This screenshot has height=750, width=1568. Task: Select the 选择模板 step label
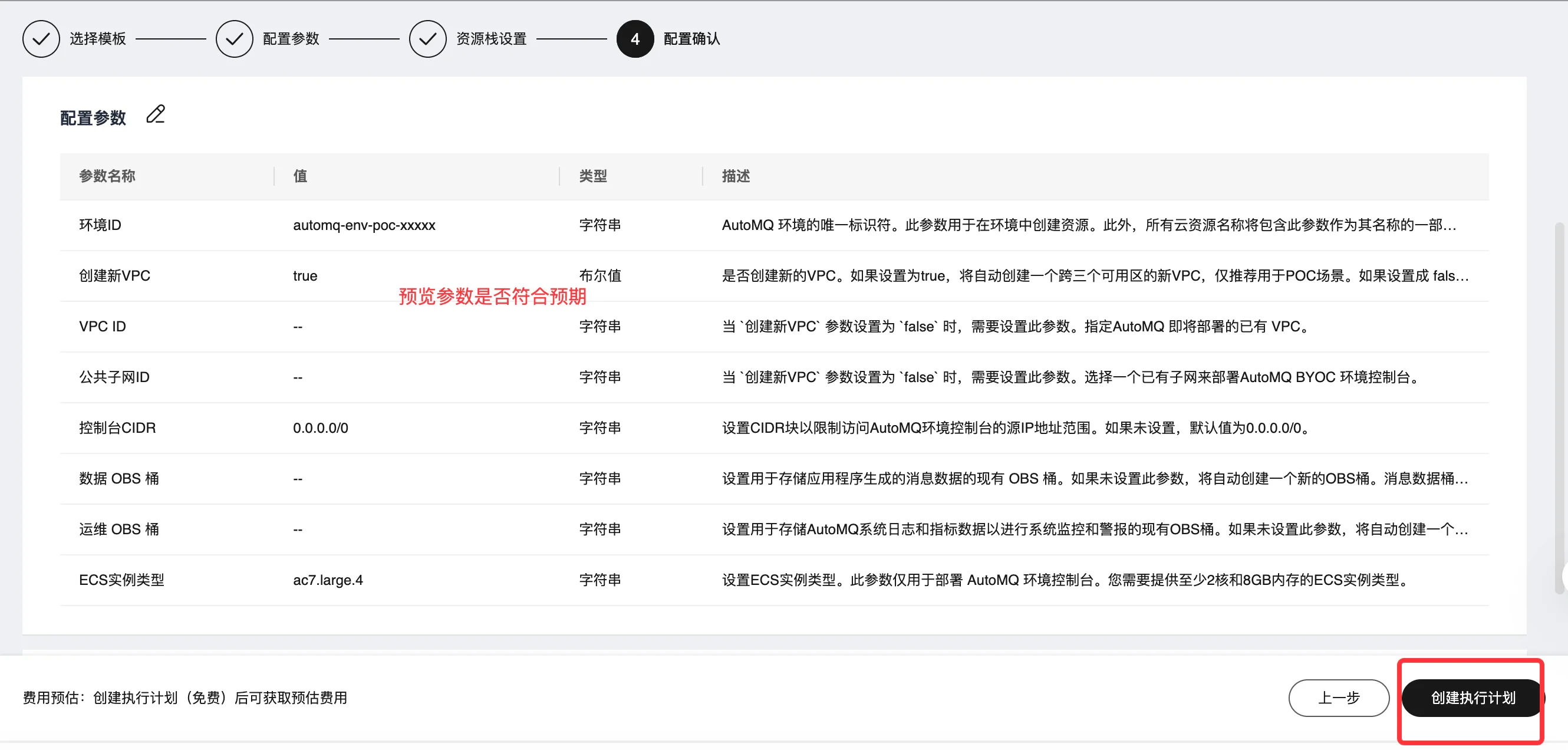point(97,39)
